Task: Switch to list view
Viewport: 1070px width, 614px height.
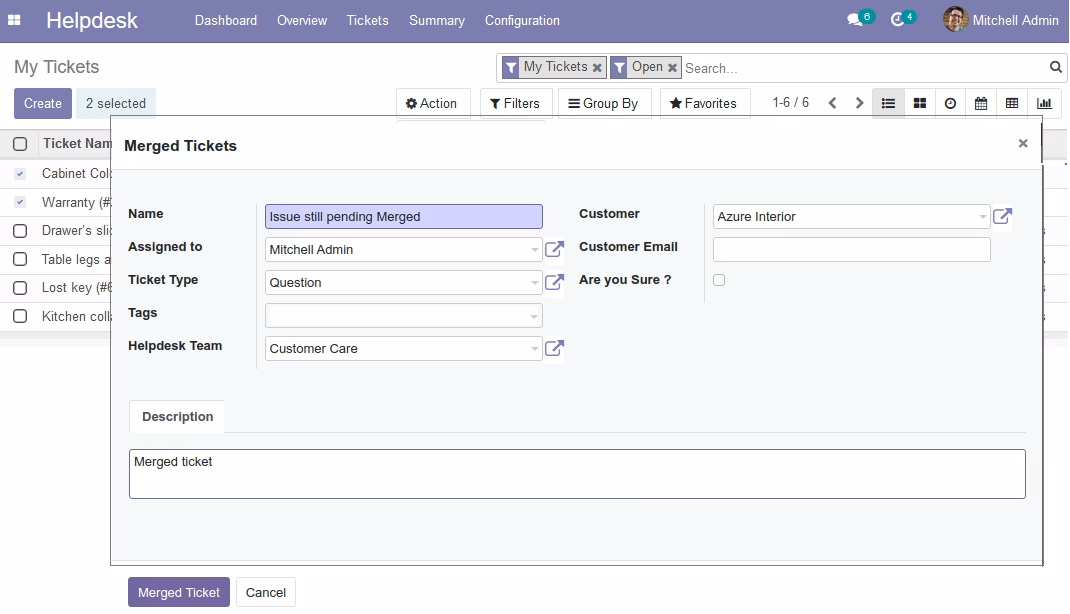Action: [x=888, y=103]
